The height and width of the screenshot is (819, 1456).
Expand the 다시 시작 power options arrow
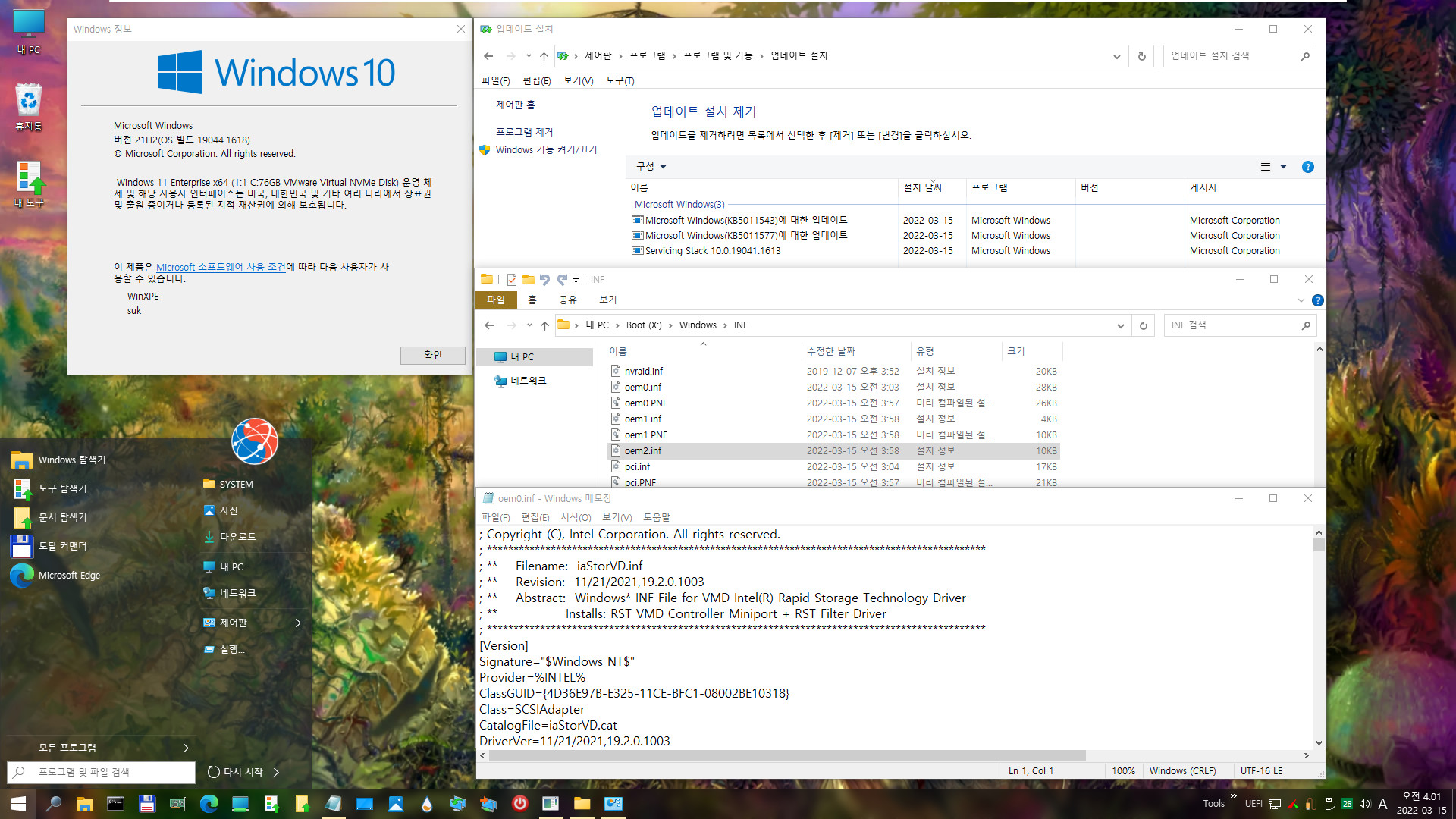tap(276, 772)
